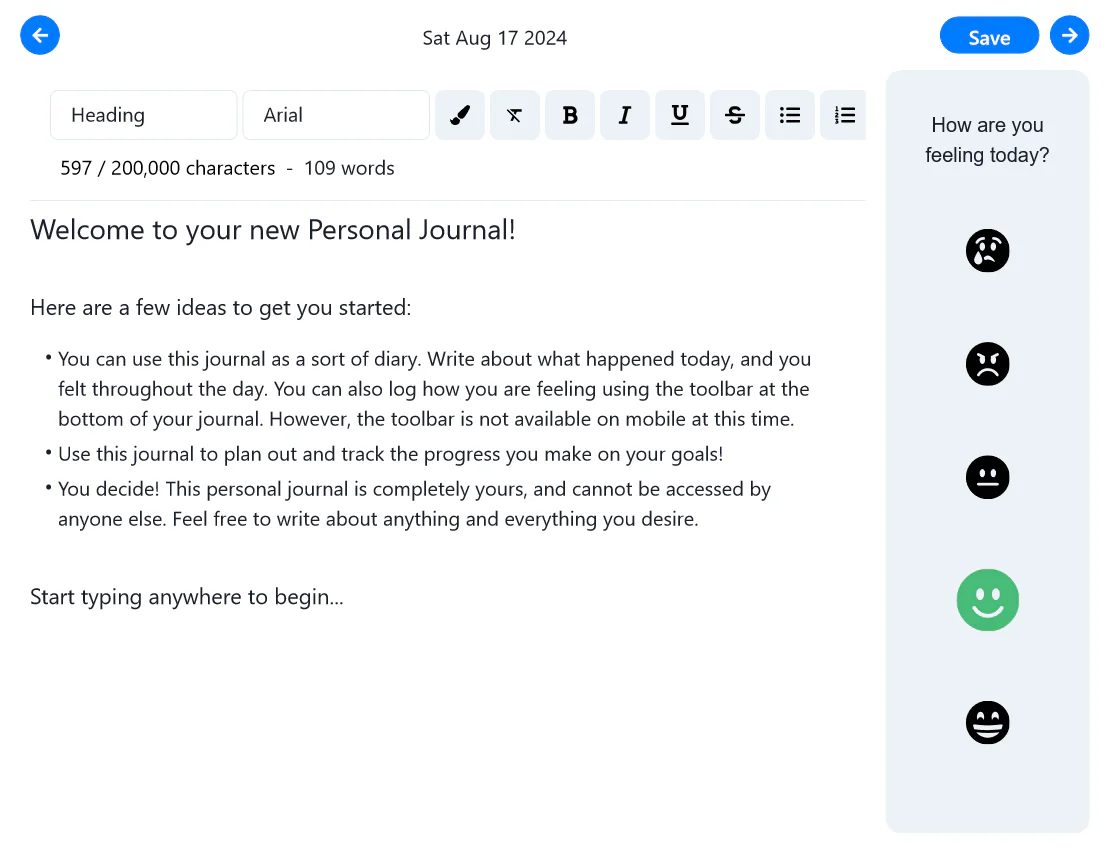Deselect the green smiling face mood
The width and height of the screenshot is (1110, 848).
(x=987, y=600)
